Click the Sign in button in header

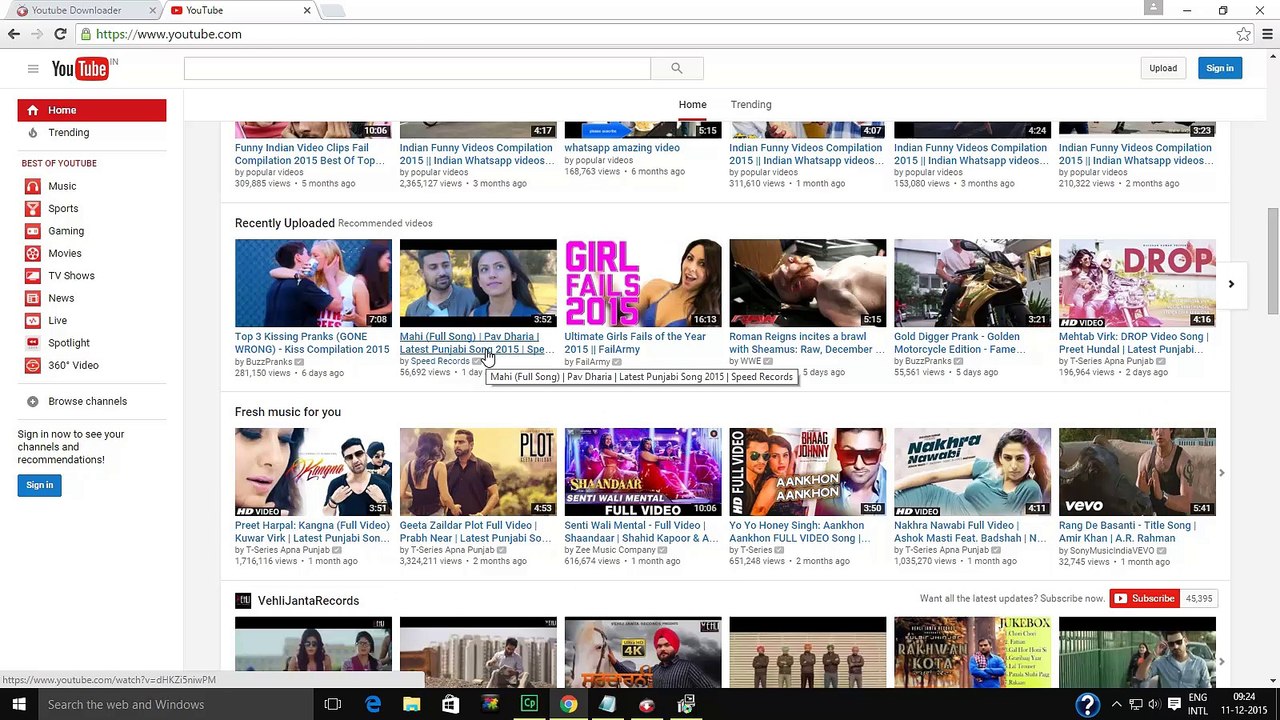(1220, 68)
